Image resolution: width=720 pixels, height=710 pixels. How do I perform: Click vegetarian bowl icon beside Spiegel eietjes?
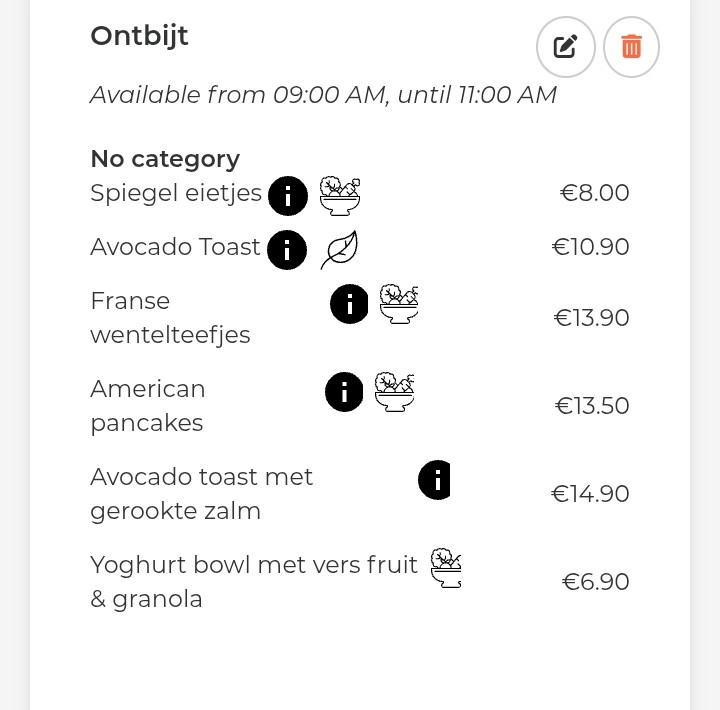tap(340, 196)
